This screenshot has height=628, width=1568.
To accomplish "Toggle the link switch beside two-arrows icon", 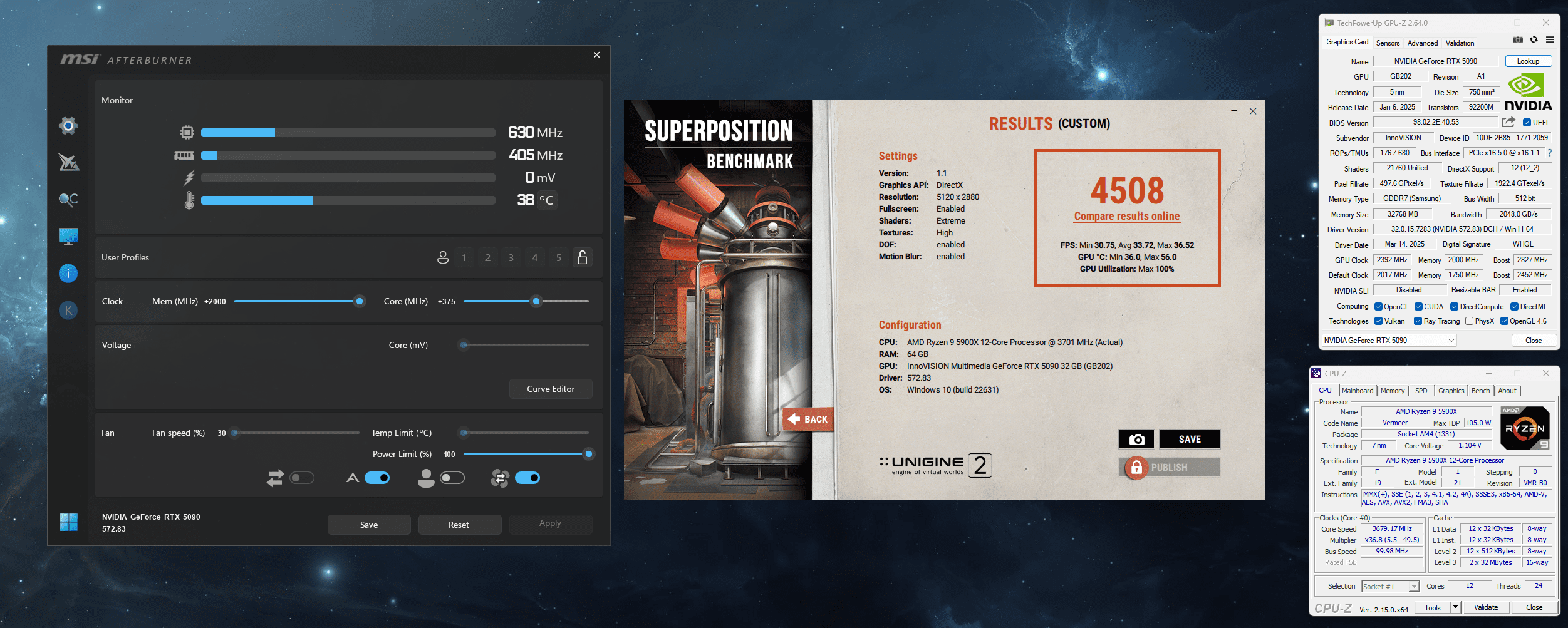I will (x=302, y=478).
